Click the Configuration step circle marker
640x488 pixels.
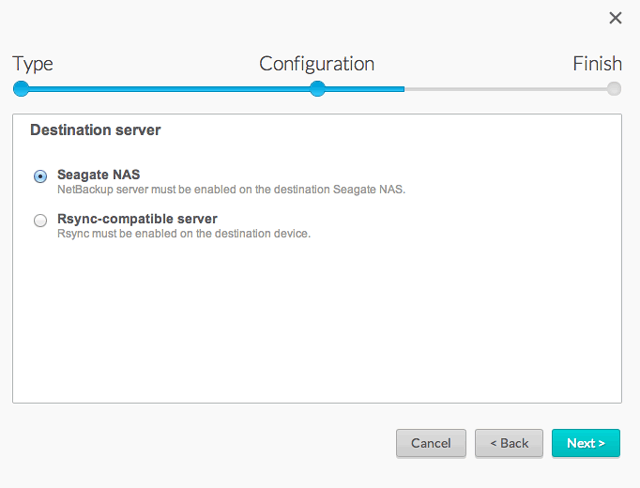coord(317,89)
